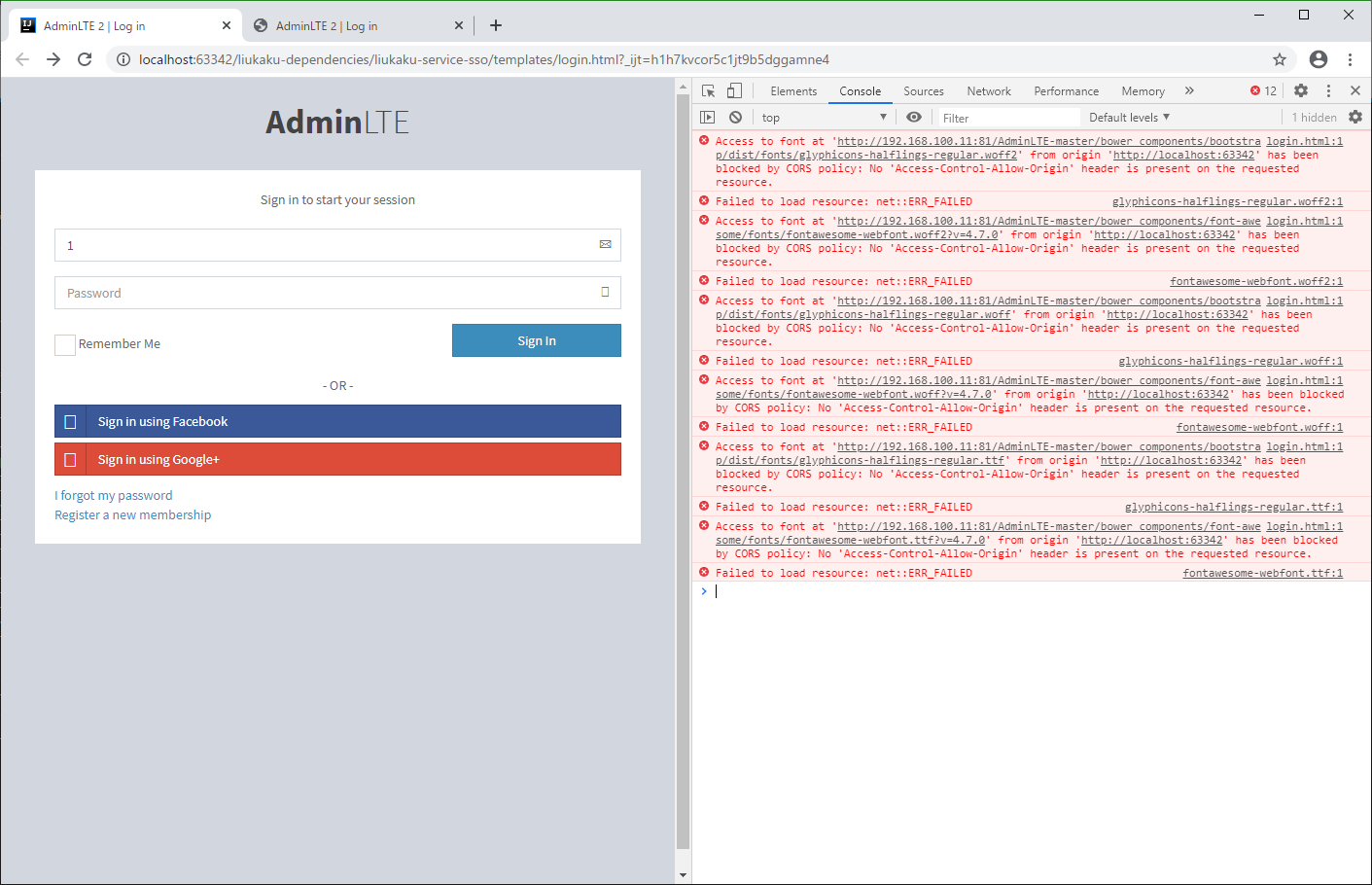Click the 1 hidden messages label
The image size is (1372, 885).
pos(1314,117)
